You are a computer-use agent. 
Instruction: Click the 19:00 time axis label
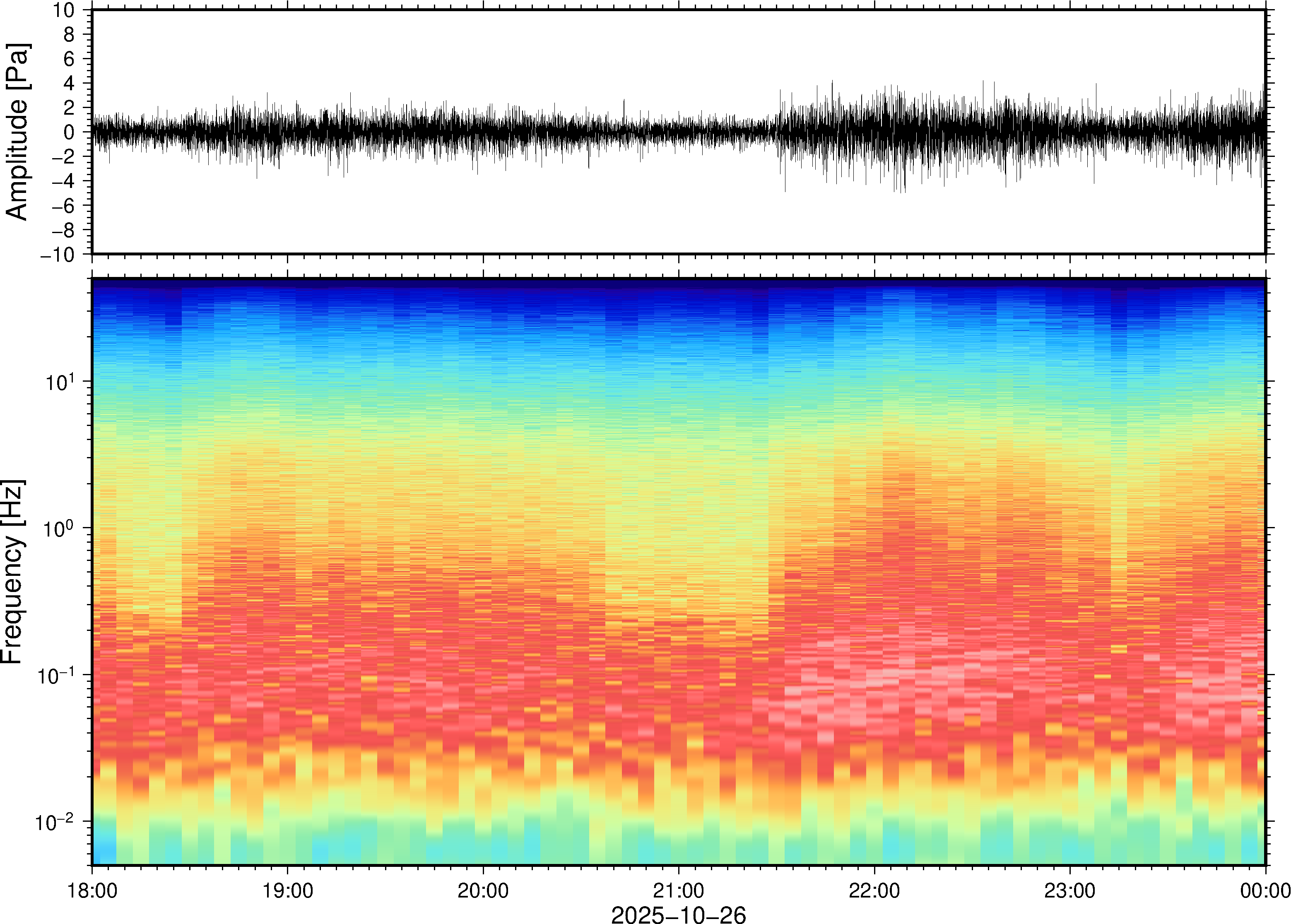tap(287, 890)
